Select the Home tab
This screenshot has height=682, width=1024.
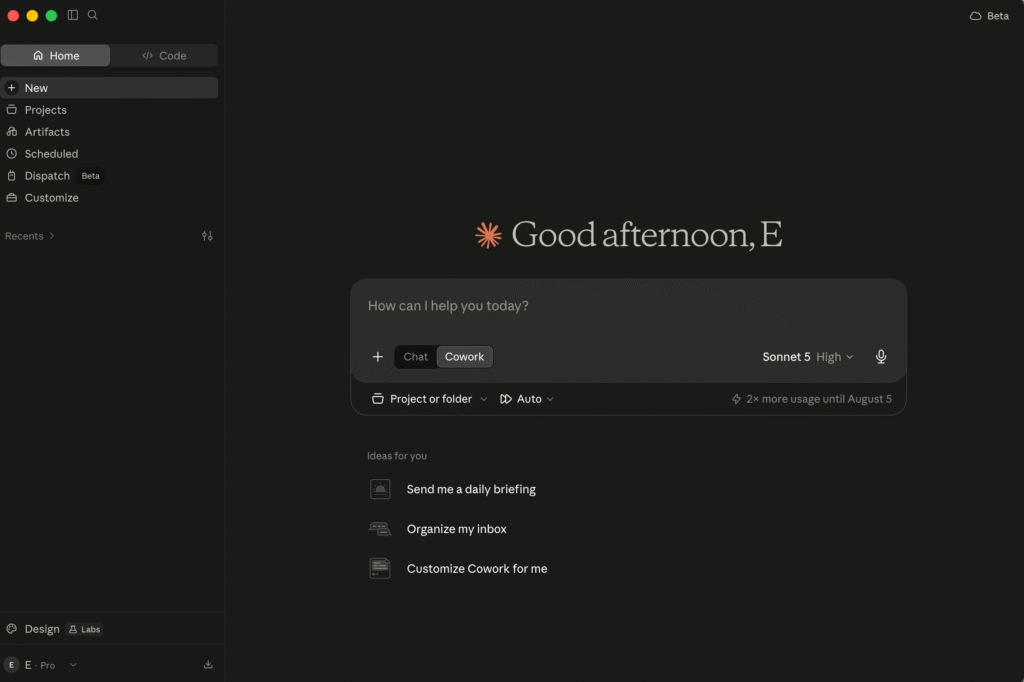(x=56, y=56)
